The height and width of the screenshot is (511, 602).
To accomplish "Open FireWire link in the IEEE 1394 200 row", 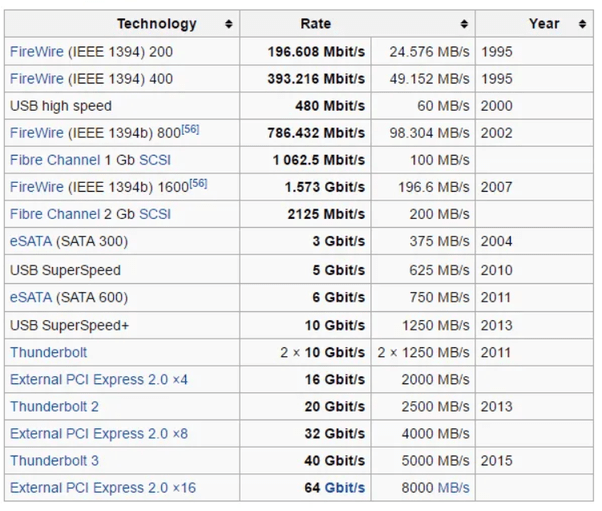I will (37, 52).
